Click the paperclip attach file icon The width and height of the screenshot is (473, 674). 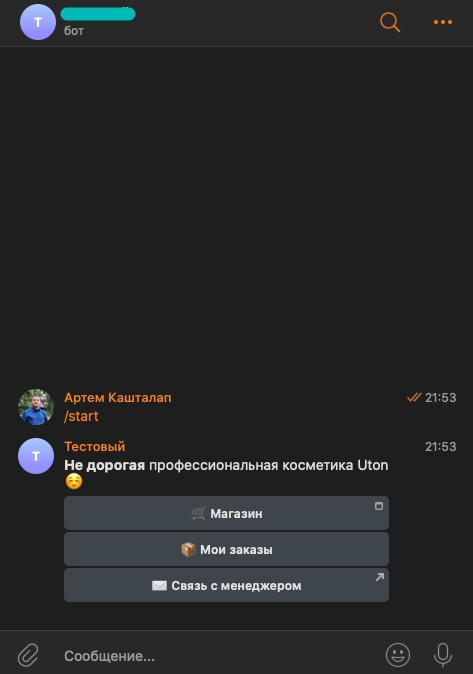28,655
